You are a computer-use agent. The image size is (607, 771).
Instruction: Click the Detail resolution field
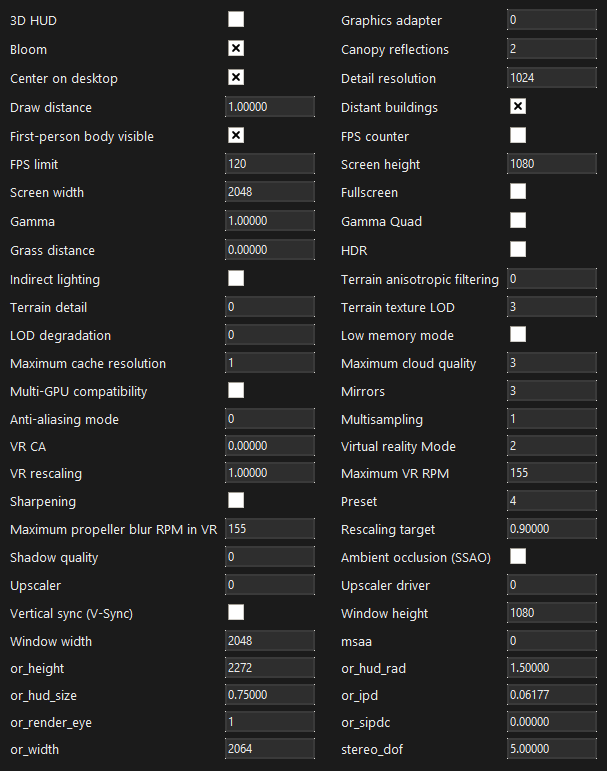(552, 78)
